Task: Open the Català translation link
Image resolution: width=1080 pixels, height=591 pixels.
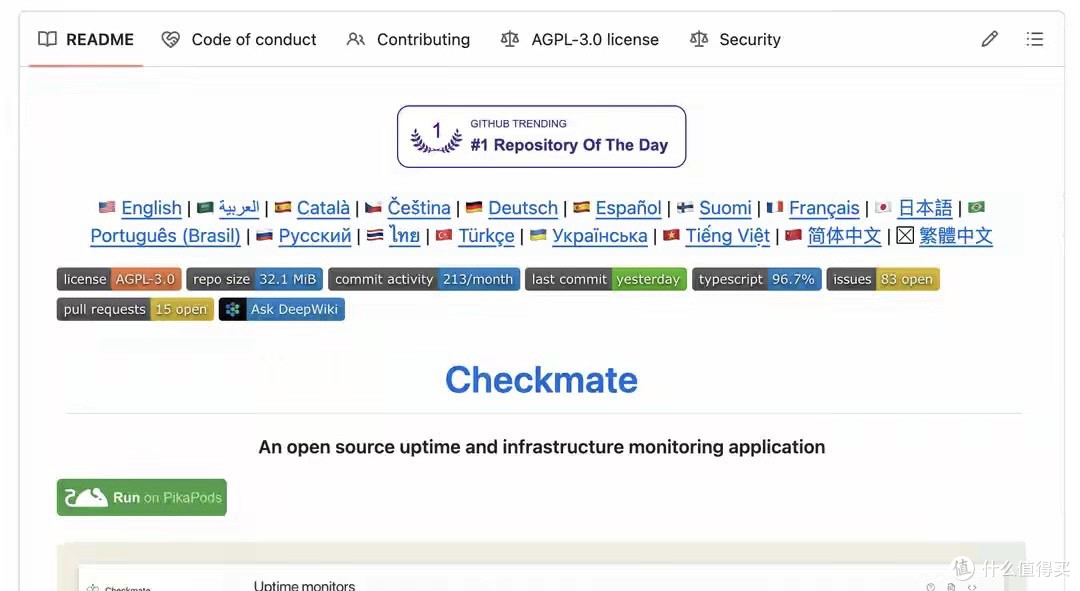Action: pyautogui.click(x=323, y=207)
